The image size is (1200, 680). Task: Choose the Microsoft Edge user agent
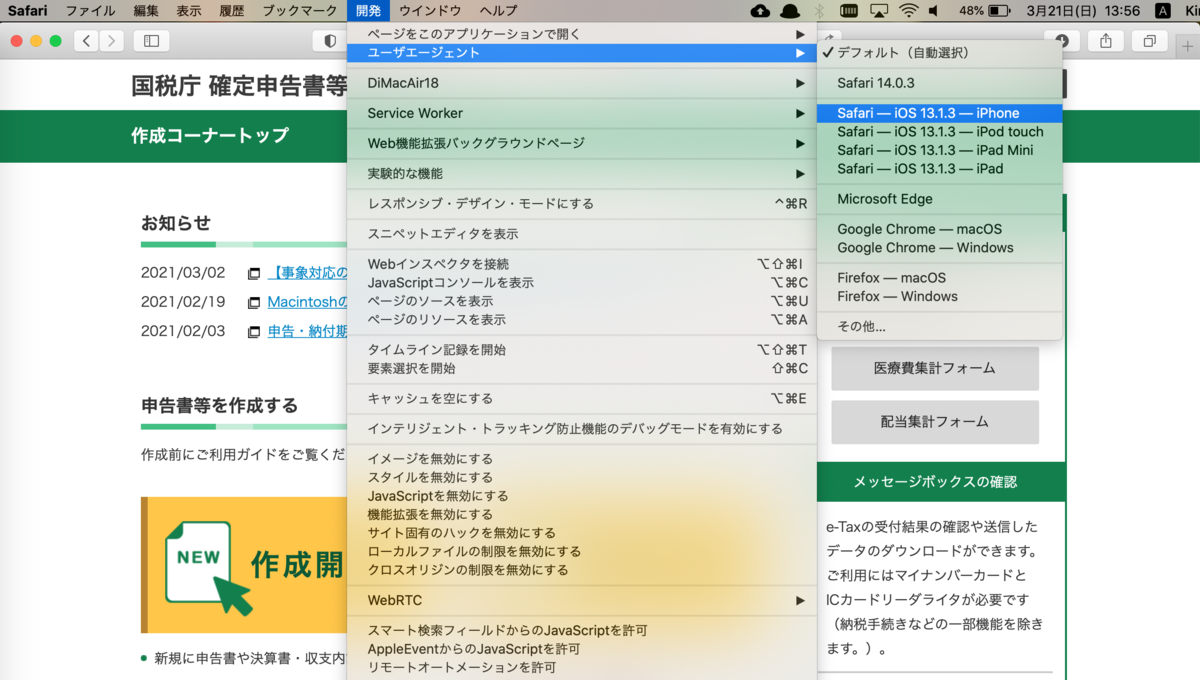pyautogui.click(x=940, y=199)
